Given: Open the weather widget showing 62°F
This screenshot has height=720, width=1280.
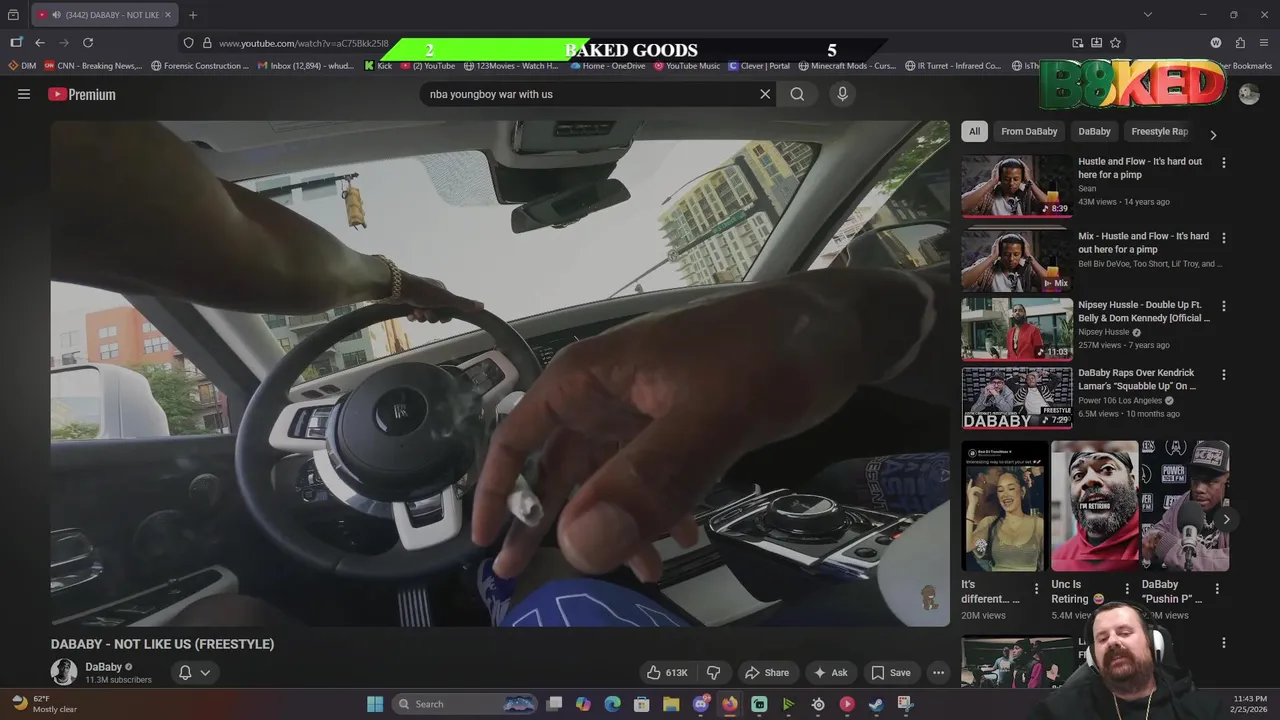Looking at the screenshot, I should (42, 704).
